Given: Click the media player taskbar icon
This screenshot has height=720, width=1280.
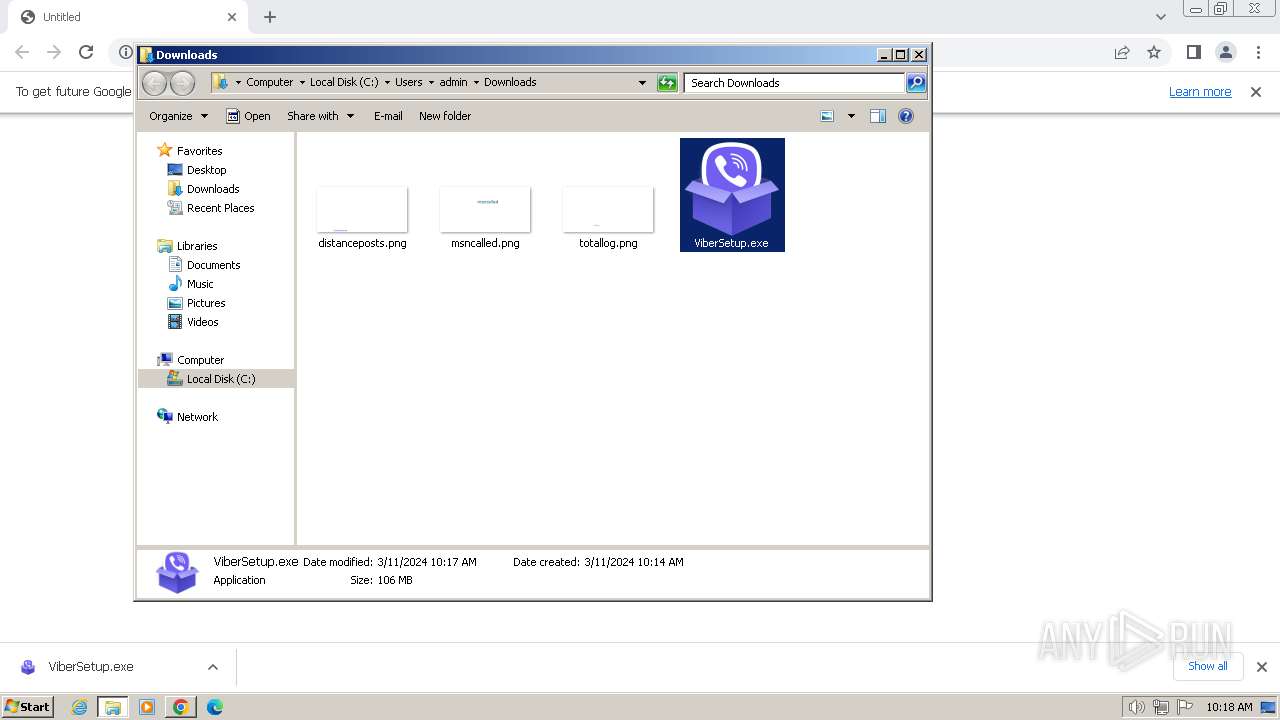Looking at the screenshot, I should (x=147, y=707).
